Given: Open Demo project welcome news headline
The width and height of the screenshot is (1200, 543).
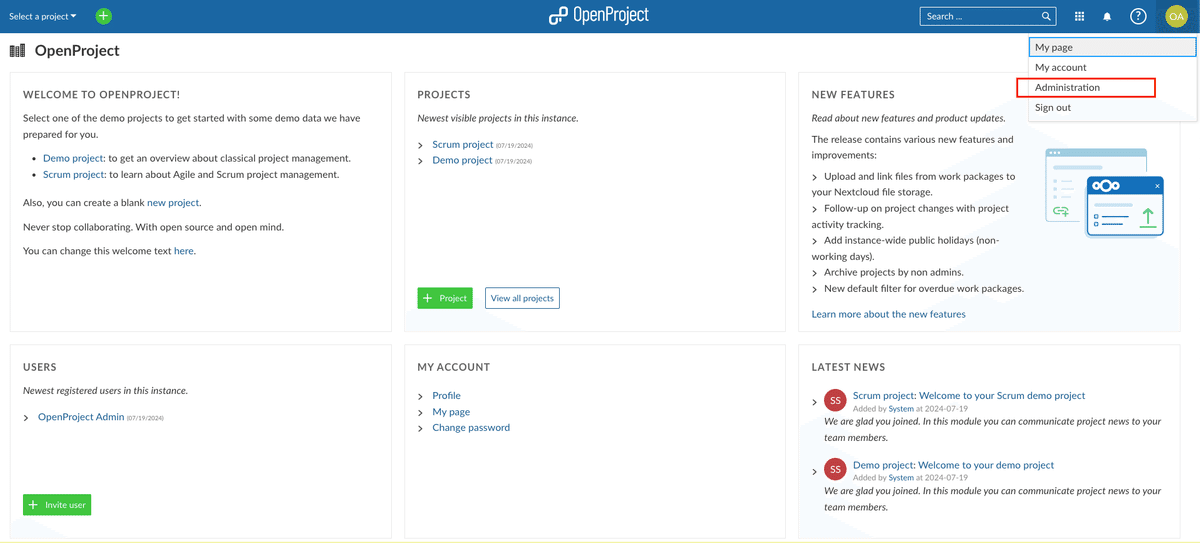Looking at the screenshot, I should tap(953, 465).
